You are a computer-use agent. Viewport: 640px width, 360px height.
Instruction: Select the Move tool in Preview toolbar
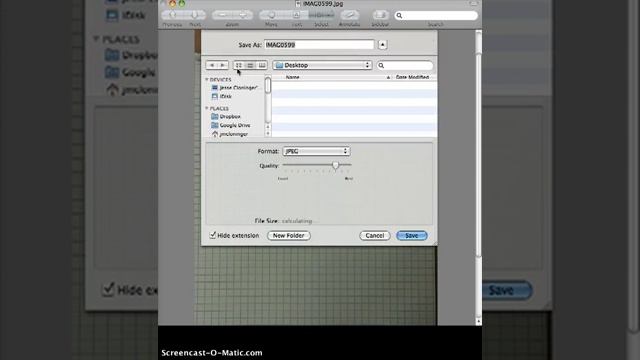tap(271, 15)
